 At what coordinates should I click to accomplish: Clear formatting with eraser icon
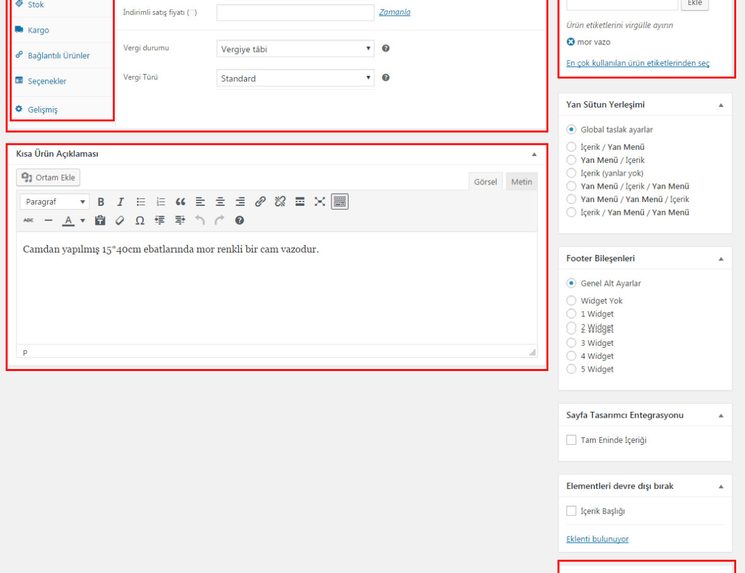click(120, 220)
